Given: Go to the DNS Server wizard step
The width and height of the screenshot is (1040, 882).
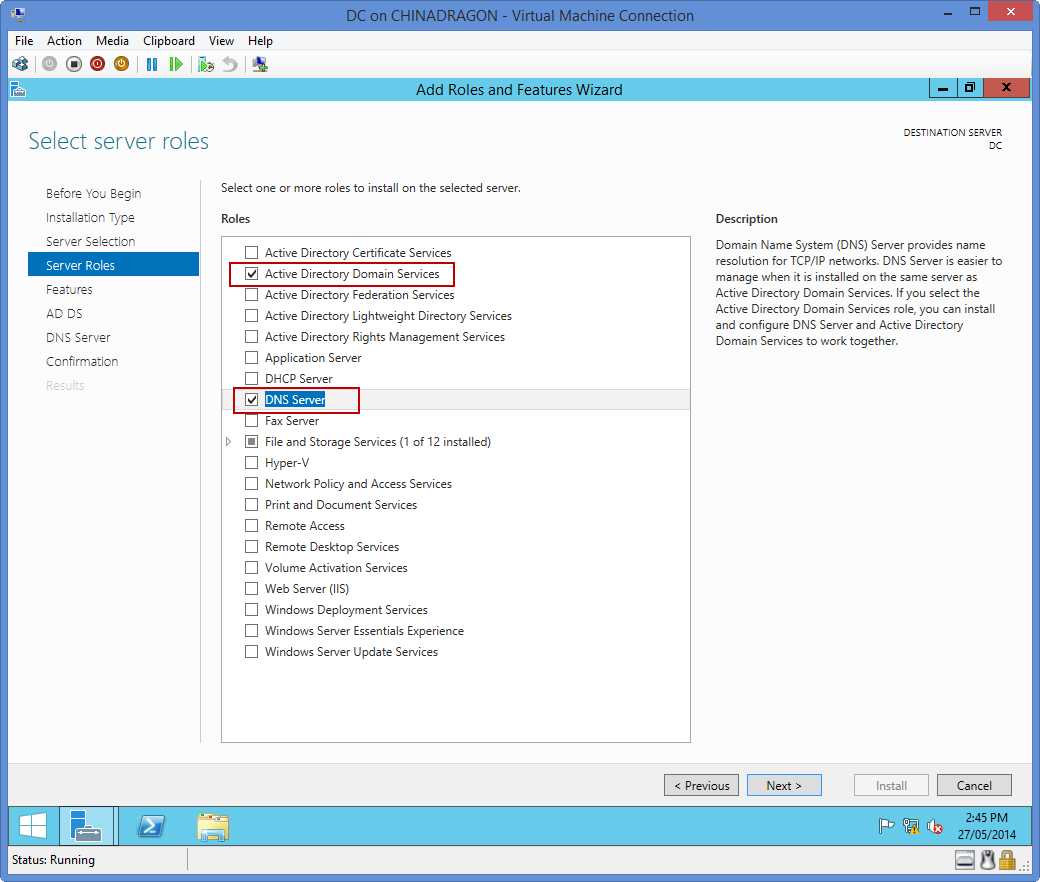Looking at the screenshot, I should [78, 338].
